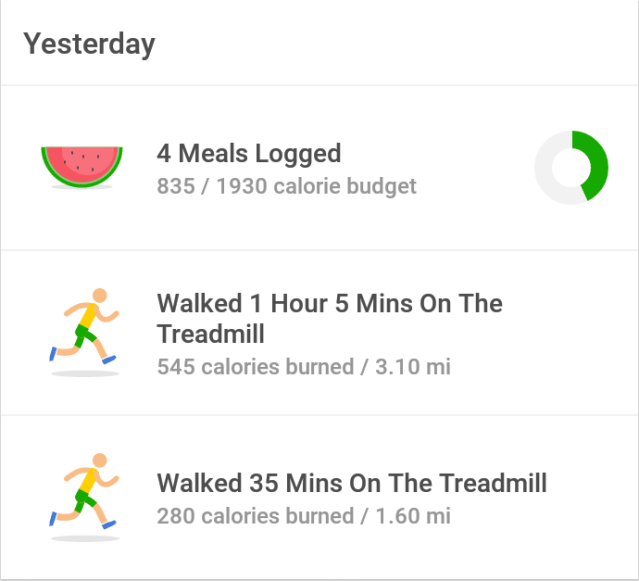Click the runner icon beside the 1 Hour 5 Mins walk

coord(85,328)
